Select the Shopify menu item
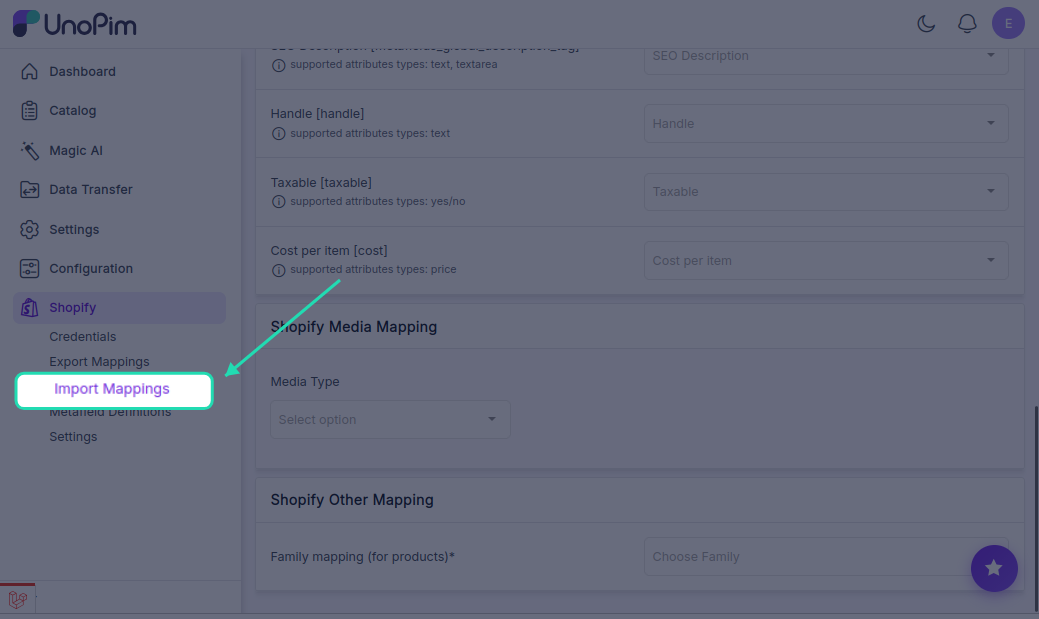The width and height of the screenshot is (1039, 619). coord(119,308)
